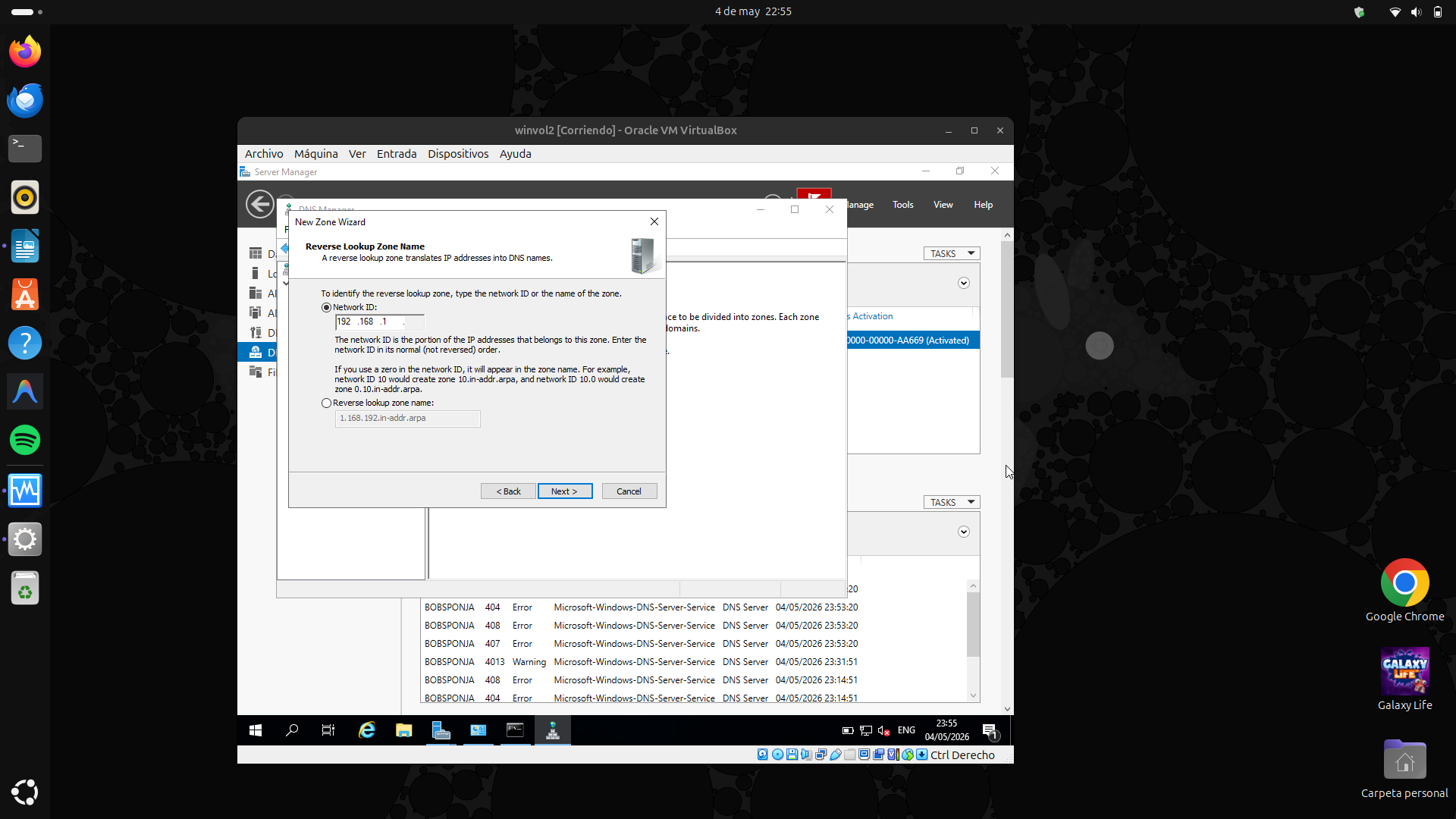
Task: Open Settings gear in the dock
Action: [25, 539]
